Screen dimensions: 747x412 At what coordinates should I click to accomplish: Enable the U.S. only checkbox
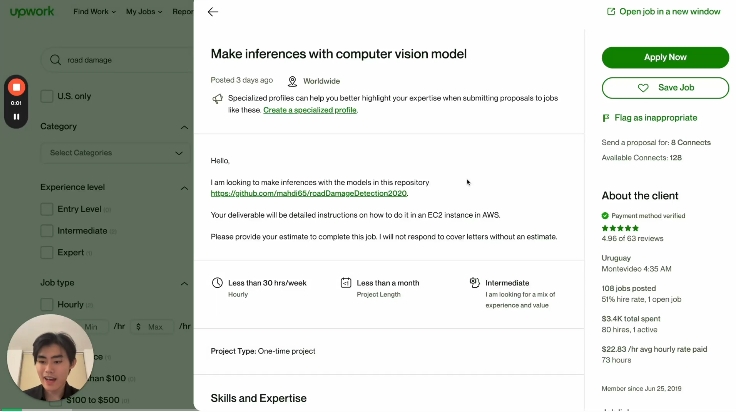tap(46, 96)
